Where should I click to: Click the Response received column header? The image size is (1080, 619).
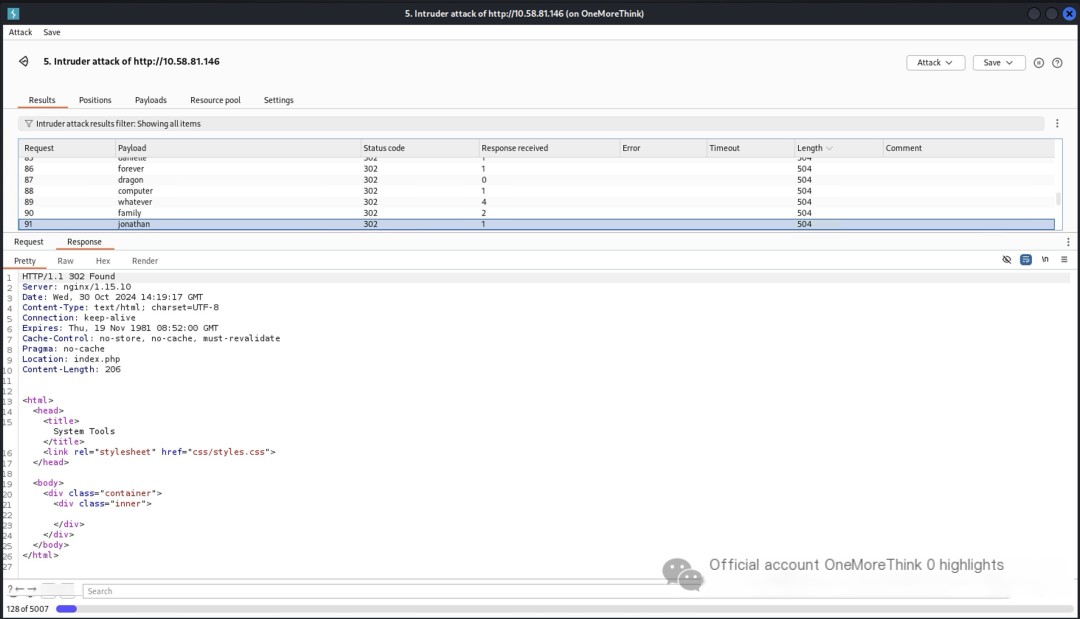pyautogui.click(x=549, y=148)
